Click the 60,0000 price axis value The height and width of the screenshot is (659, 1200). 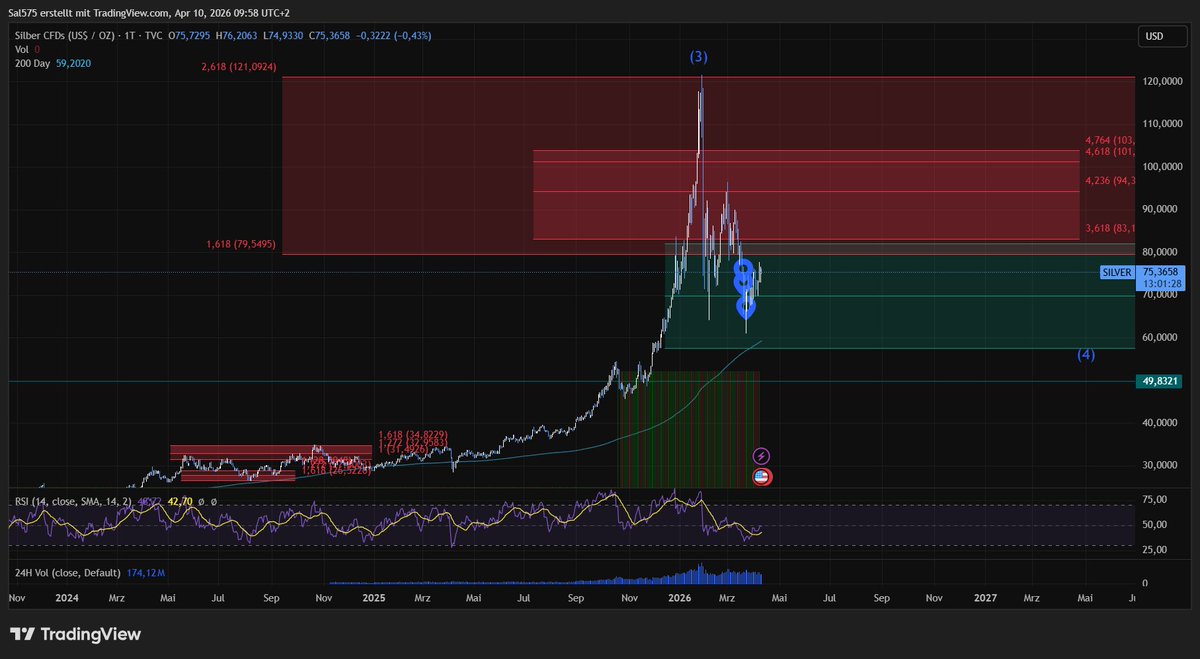click(x=1162, y=337)
